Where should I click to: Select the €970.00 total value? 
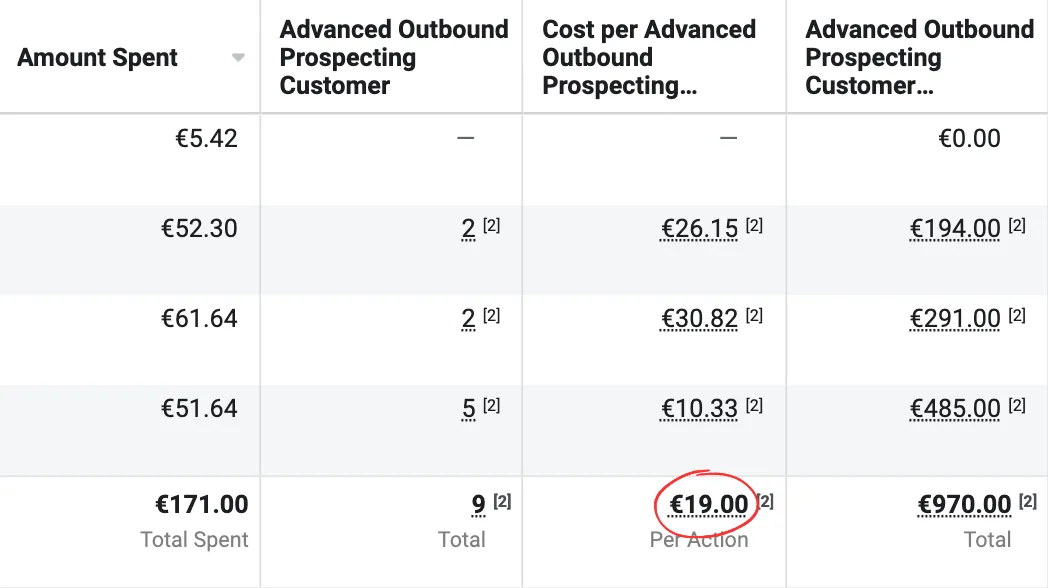point(964,505)
